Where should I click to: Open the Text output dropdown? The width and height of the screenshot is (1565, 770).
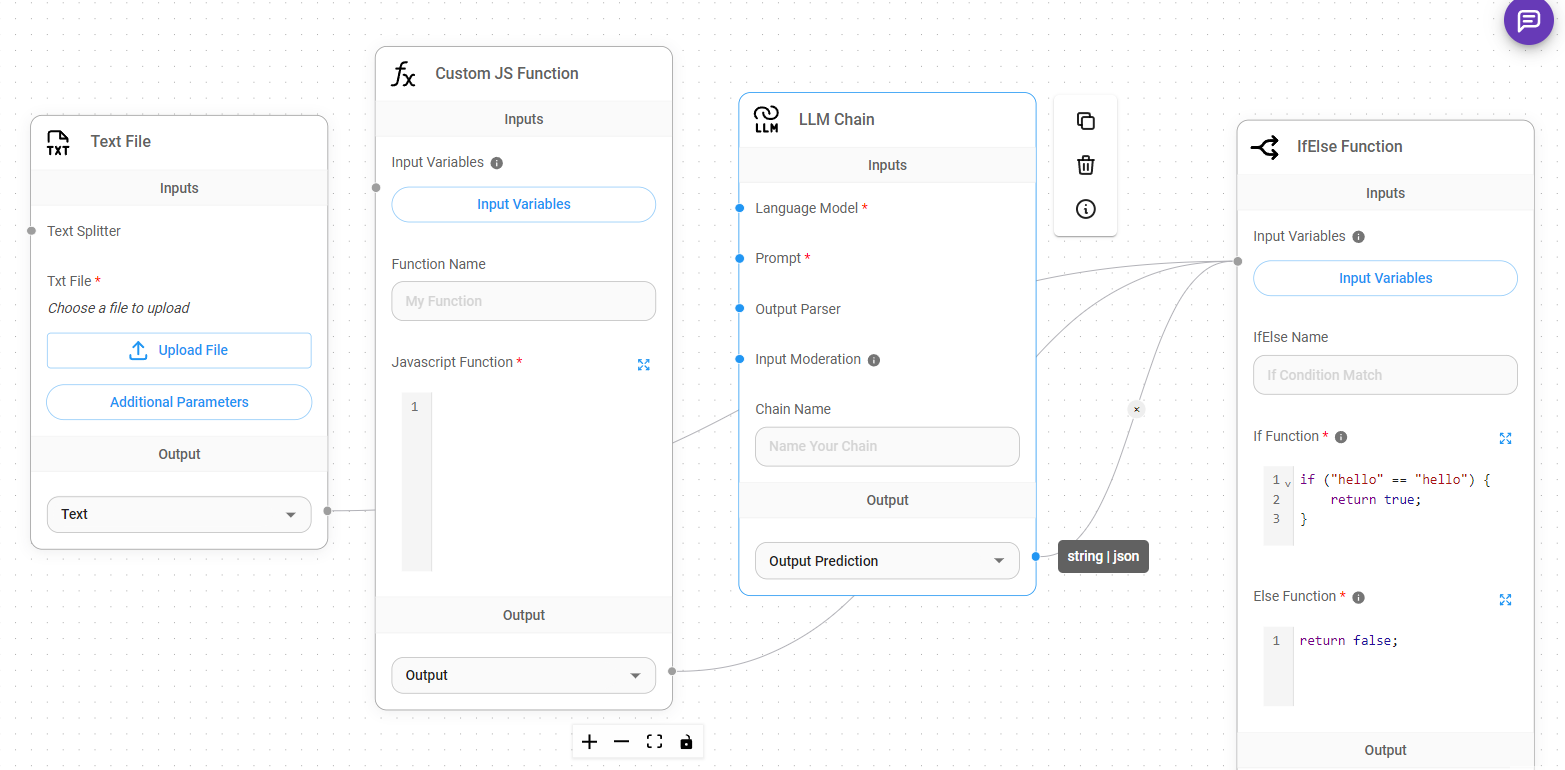(179, 514)
